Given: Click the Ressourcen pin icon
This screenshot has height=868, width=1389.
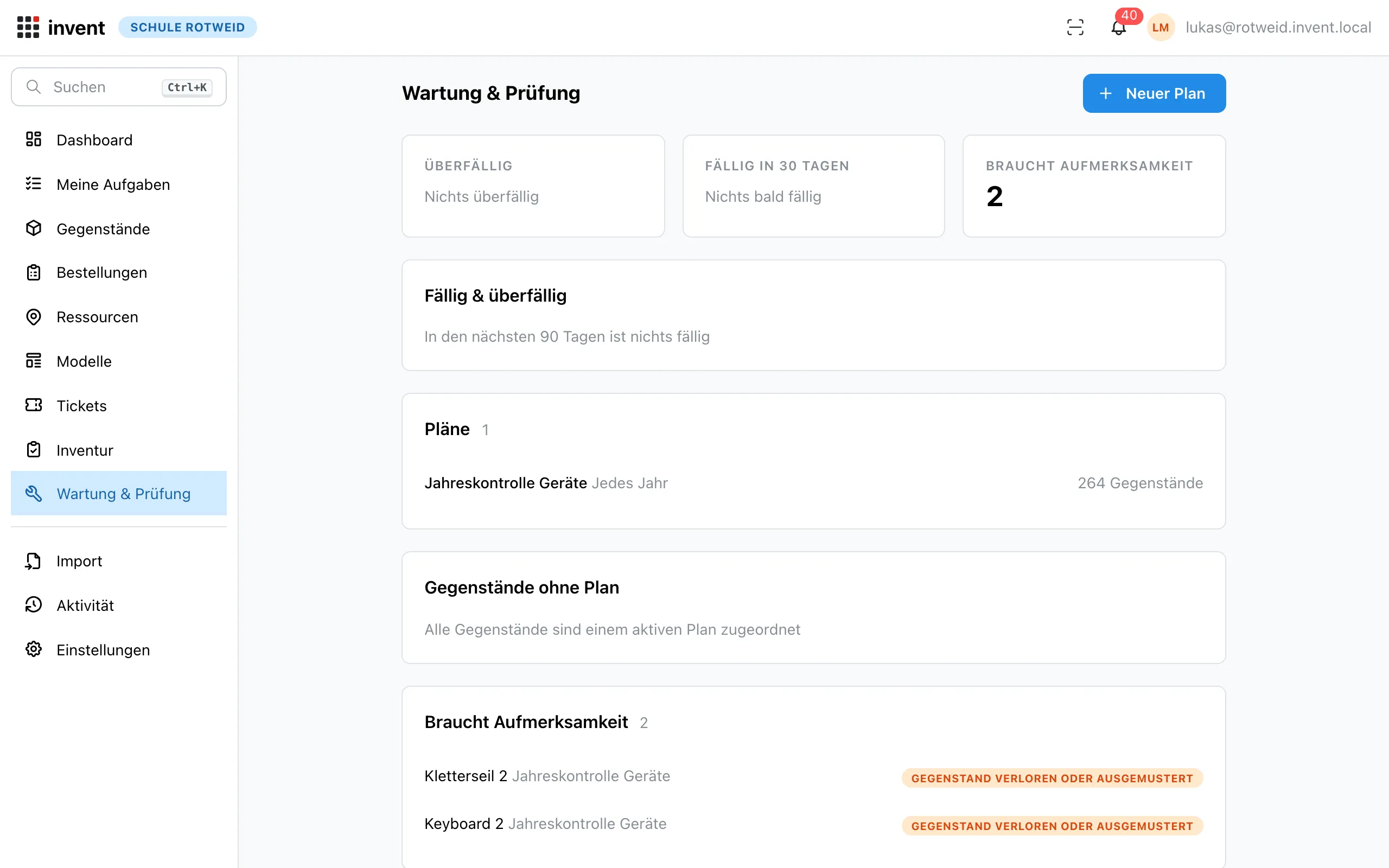Looking at the screenshot, I should click(33, 317).
